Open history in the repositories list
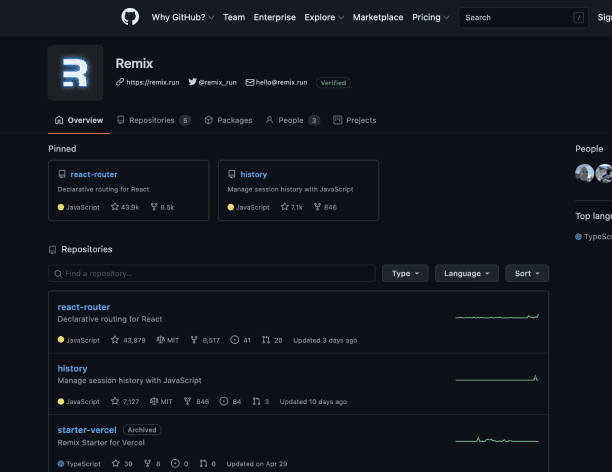The image size is (612, 472). [x=72, y=369]
